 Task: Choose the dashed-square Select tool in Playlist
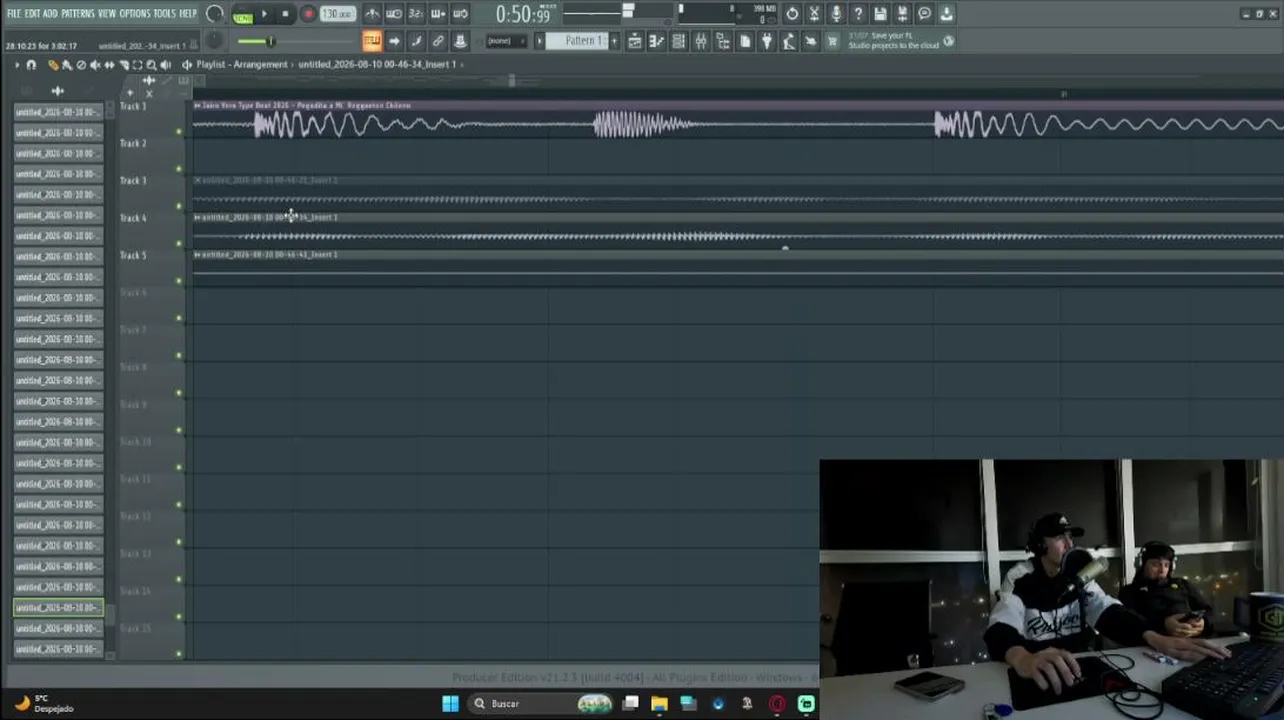[137, 65]
